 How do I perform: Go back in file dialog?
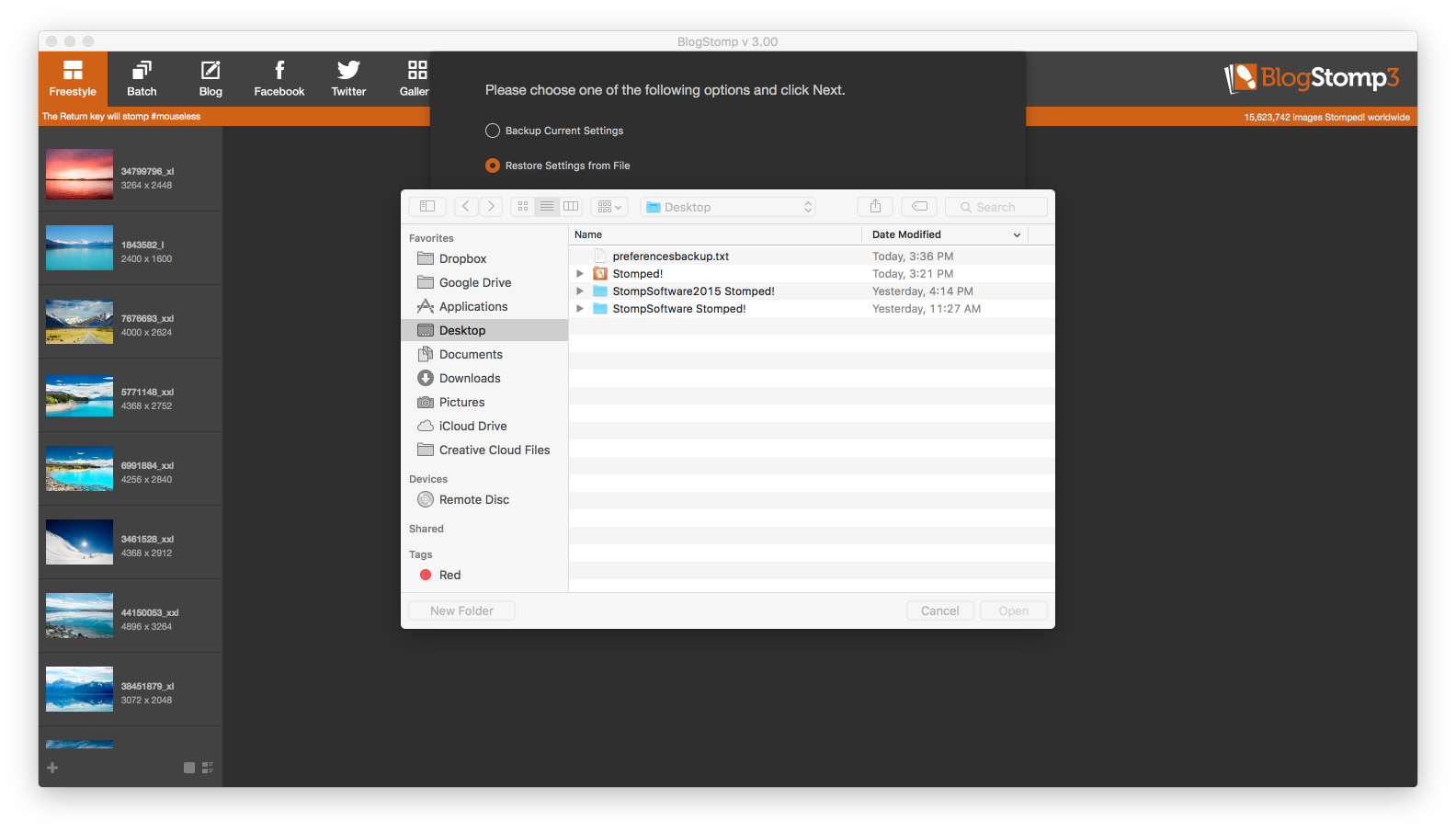pos(466,206)
